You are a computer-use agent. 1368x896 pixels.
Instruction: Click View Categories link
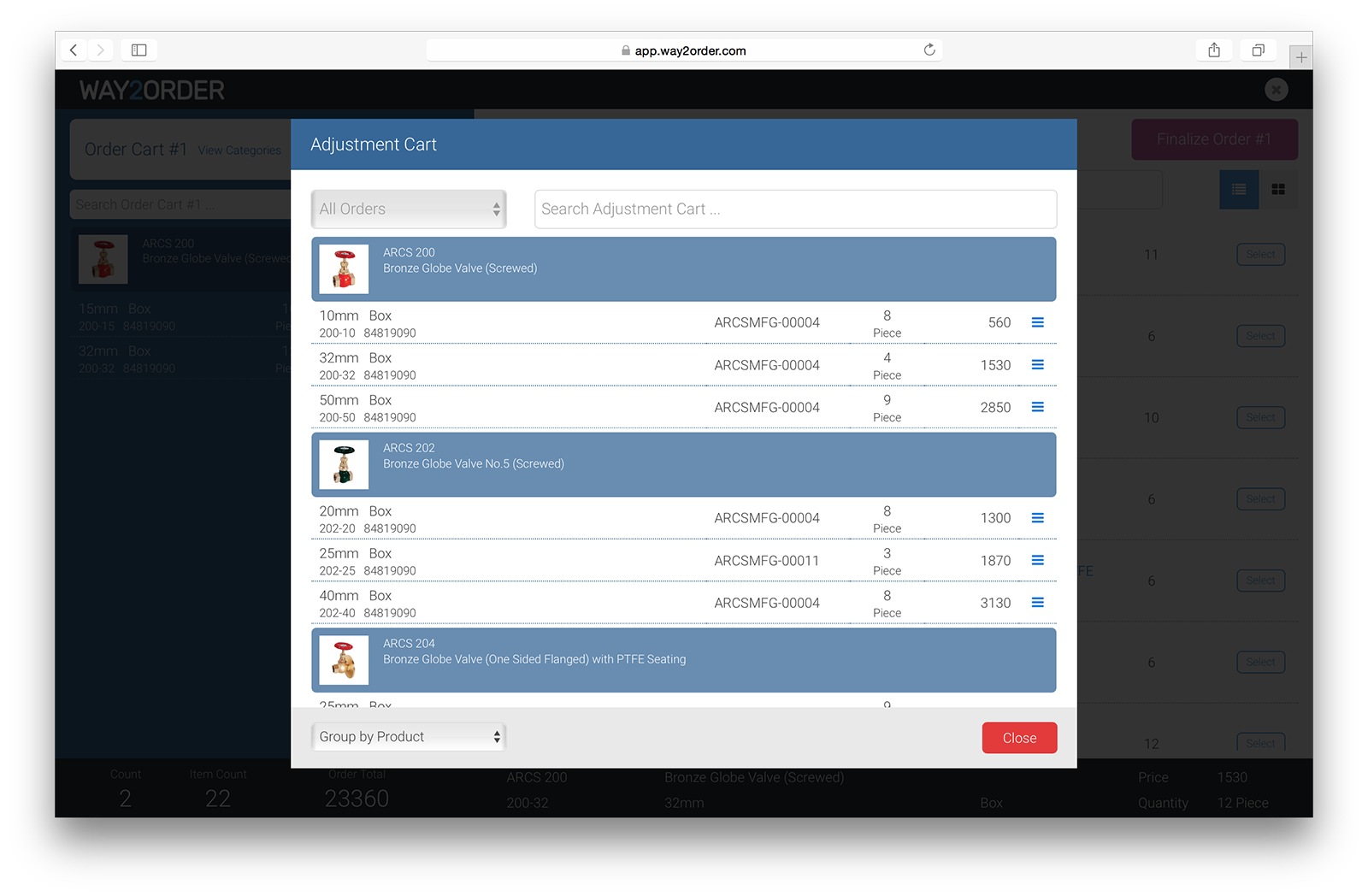tap(239, 150)
